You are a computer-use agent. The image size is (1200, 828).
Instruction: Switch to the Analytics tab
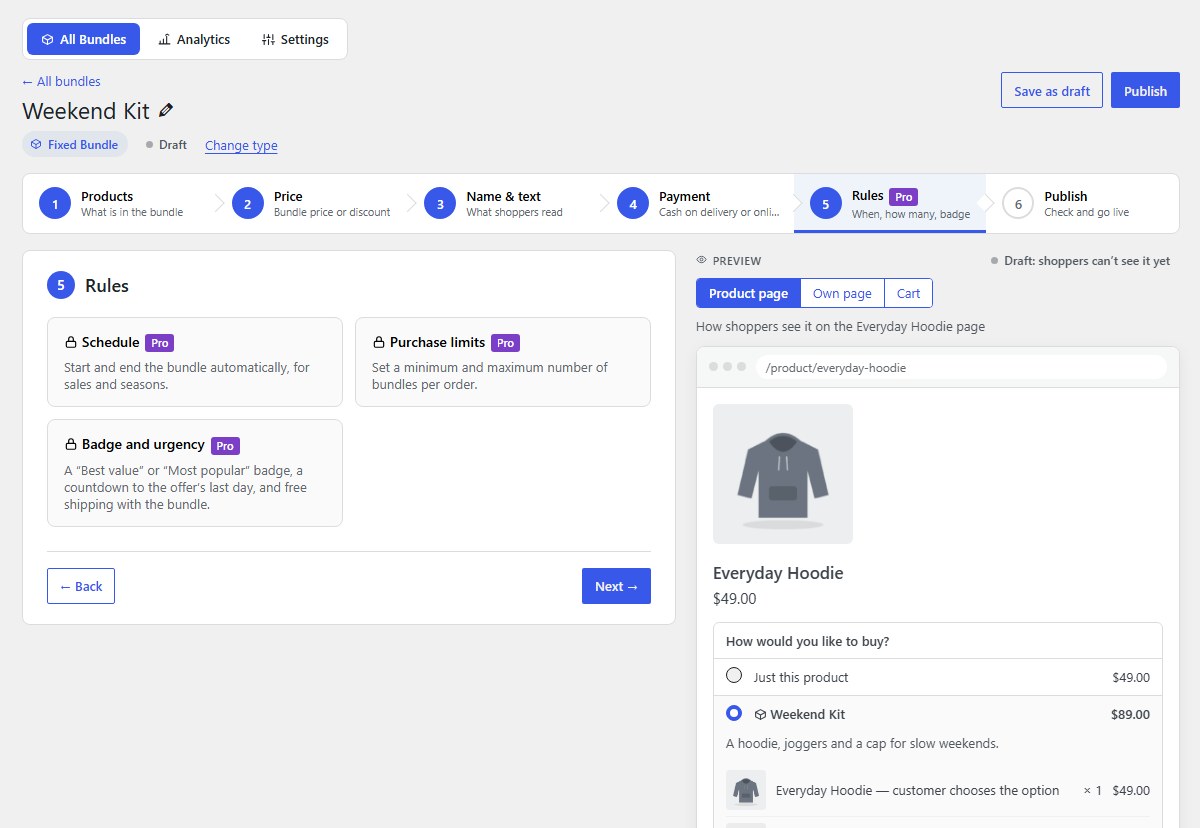point(194,39)
